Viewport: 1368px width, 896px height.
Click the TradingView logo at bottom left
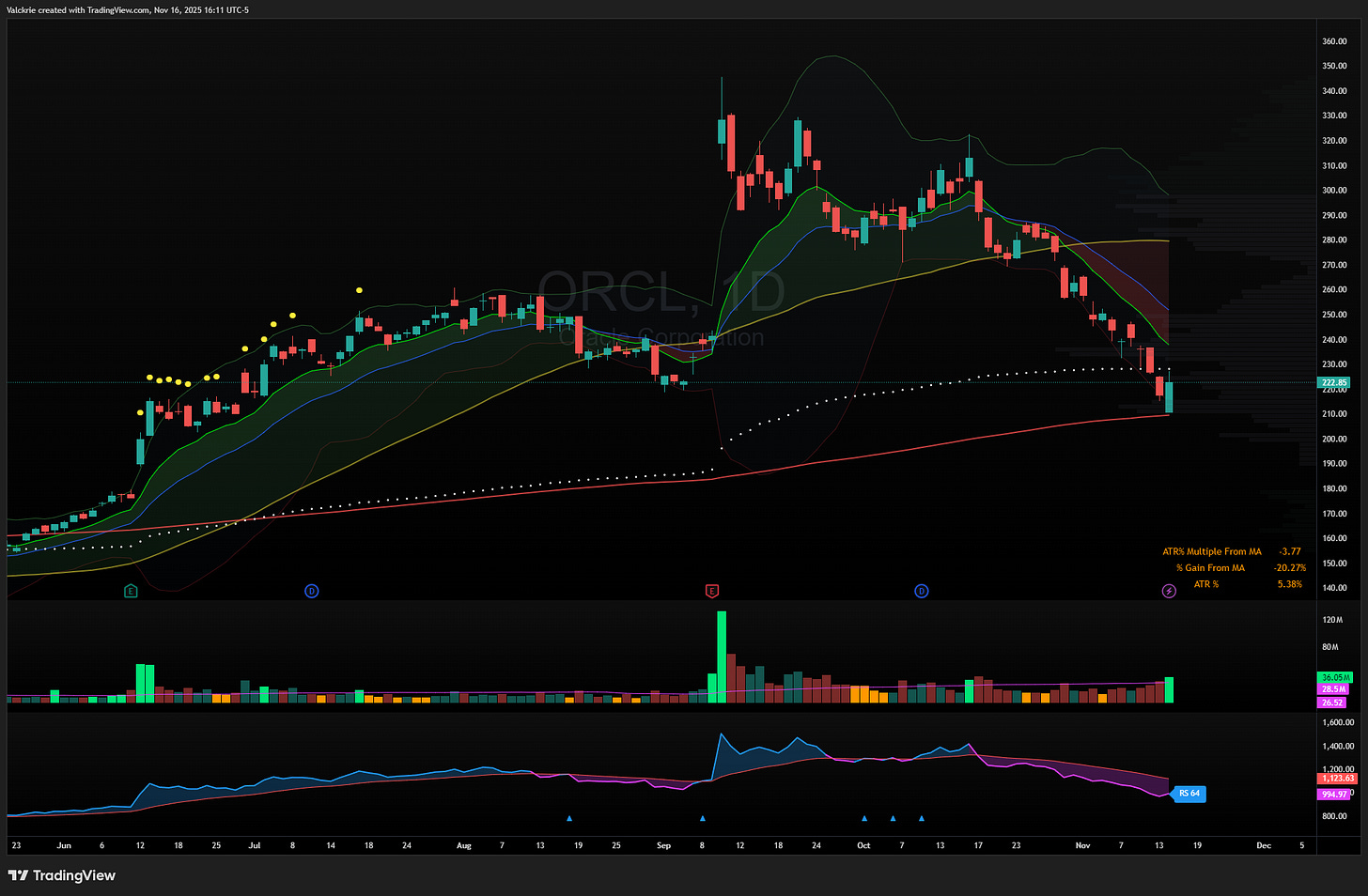[x=62, y=875]
